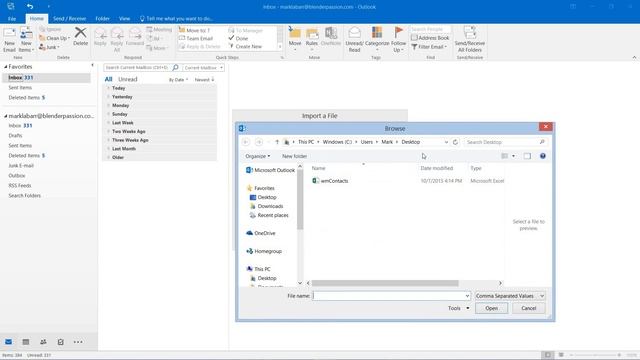Open RSS Feeds folder
The width and height of the screenshot is (640, 360).
[x=20, y=186]
